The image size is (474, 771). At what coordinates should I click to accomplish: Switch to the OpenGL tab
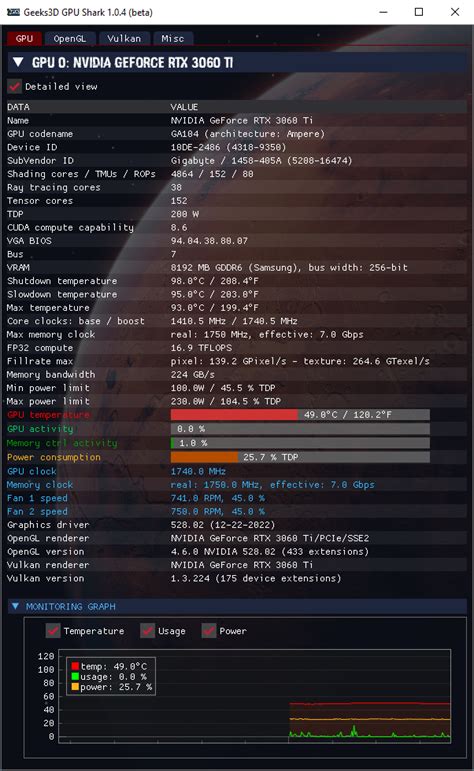coord(69,39)
